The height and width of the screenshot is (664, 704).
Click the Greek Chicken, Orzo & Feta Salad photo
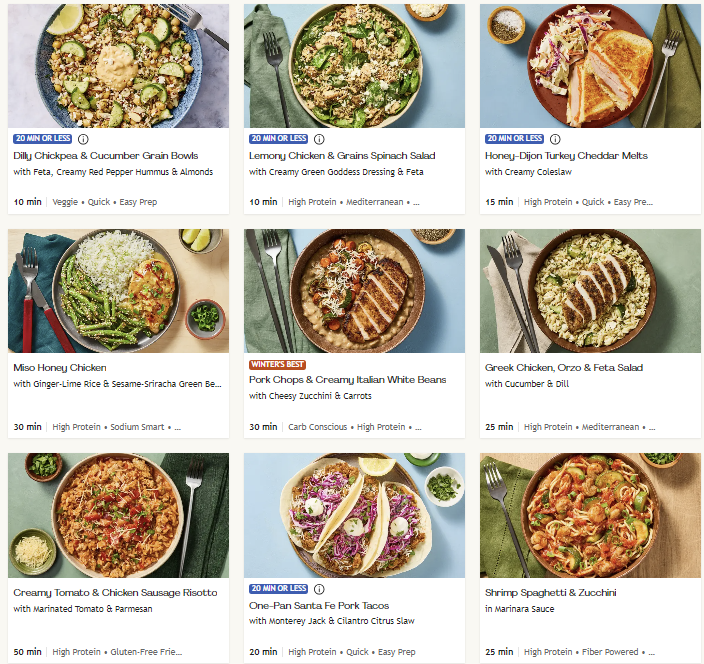590,290
